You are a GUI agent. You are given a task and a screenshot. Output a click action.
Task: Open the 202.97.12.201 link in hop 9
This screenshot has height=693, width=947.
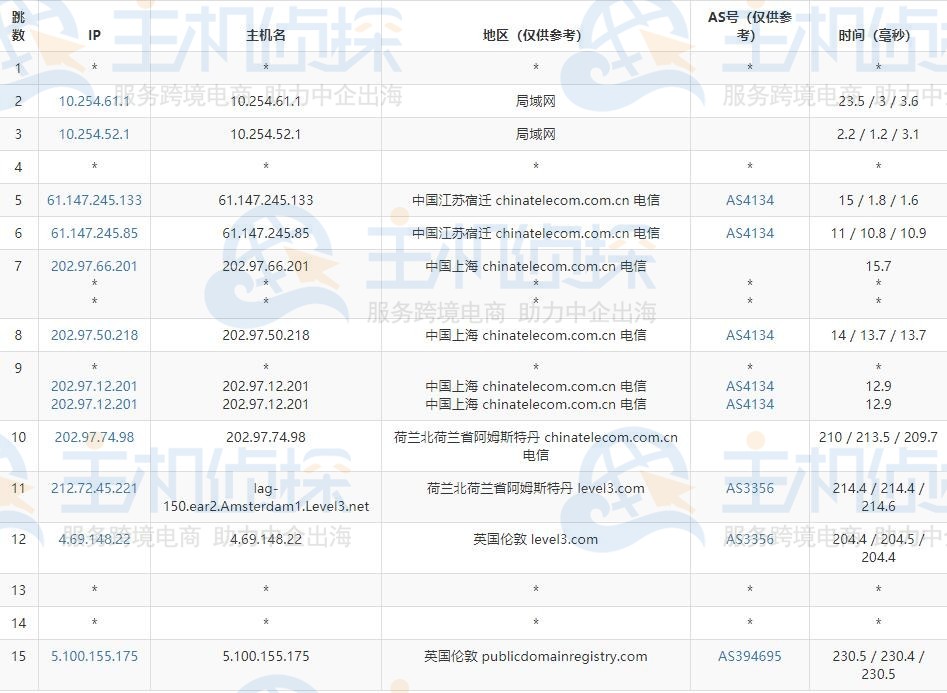tap(93, 386)
